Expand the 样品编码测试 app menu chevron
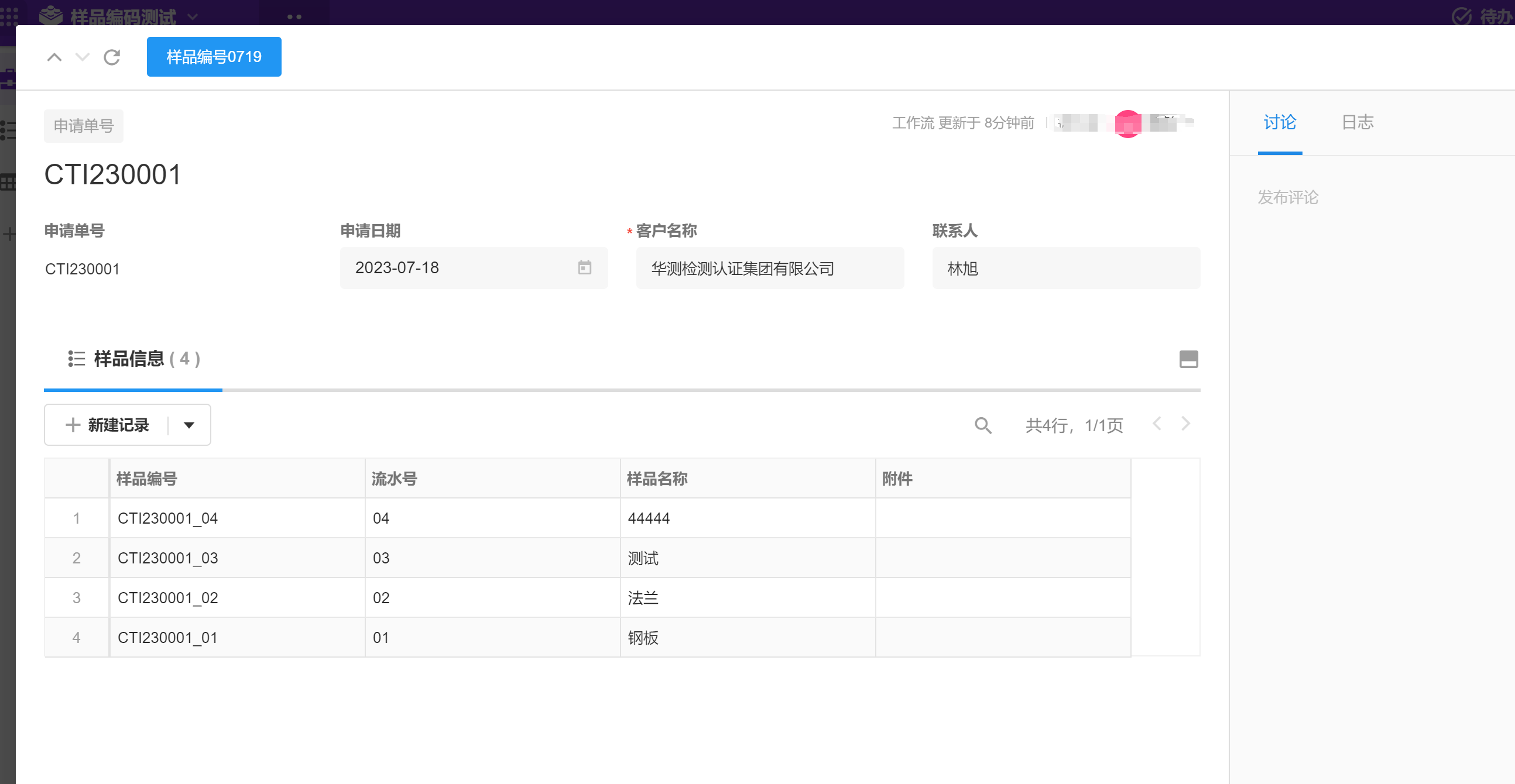Screen dimensions: 1515x784 (193, 17)
